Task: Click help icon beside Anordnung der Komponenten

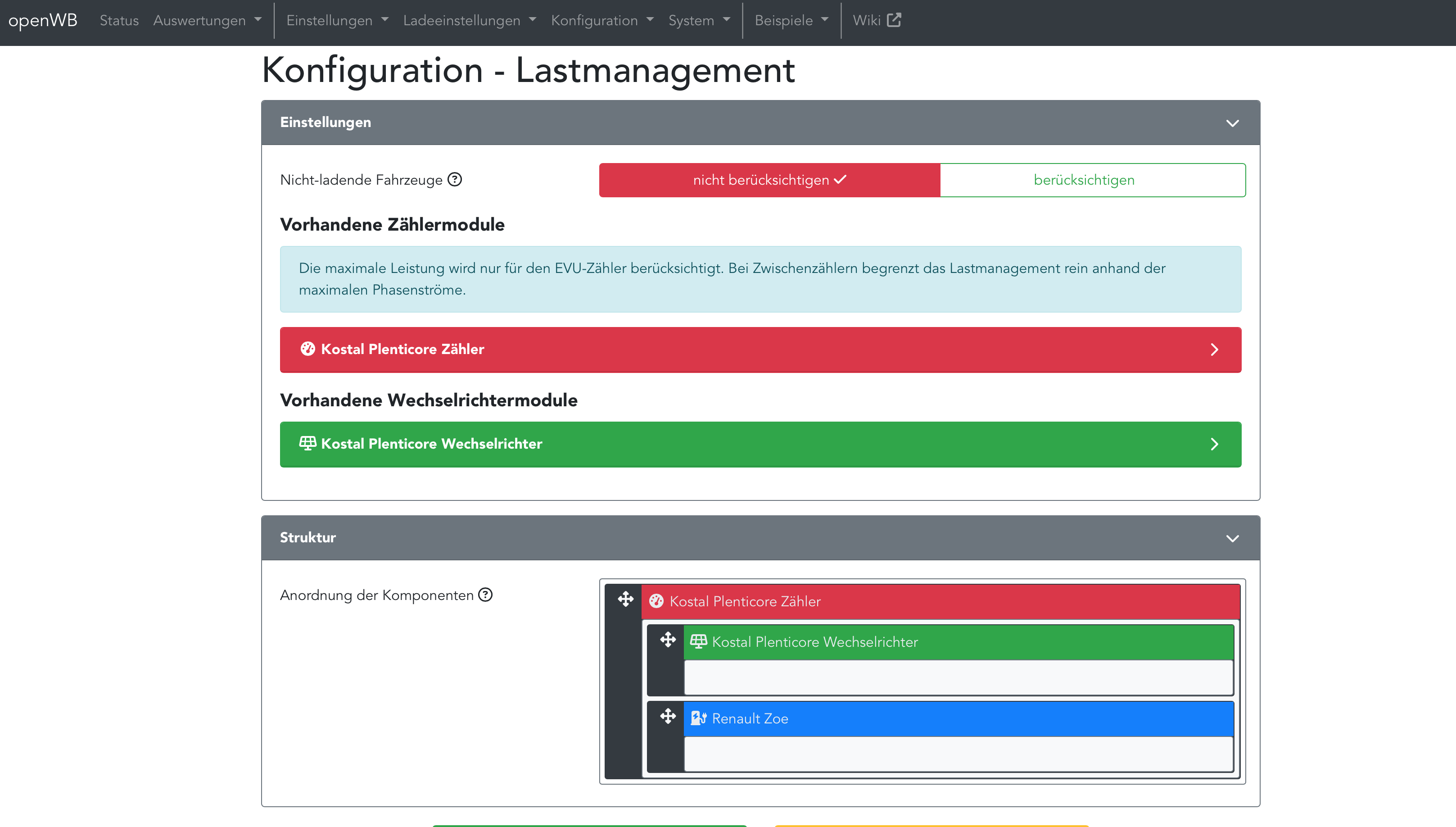Action: pyautogui.click(x=485, y=595)
